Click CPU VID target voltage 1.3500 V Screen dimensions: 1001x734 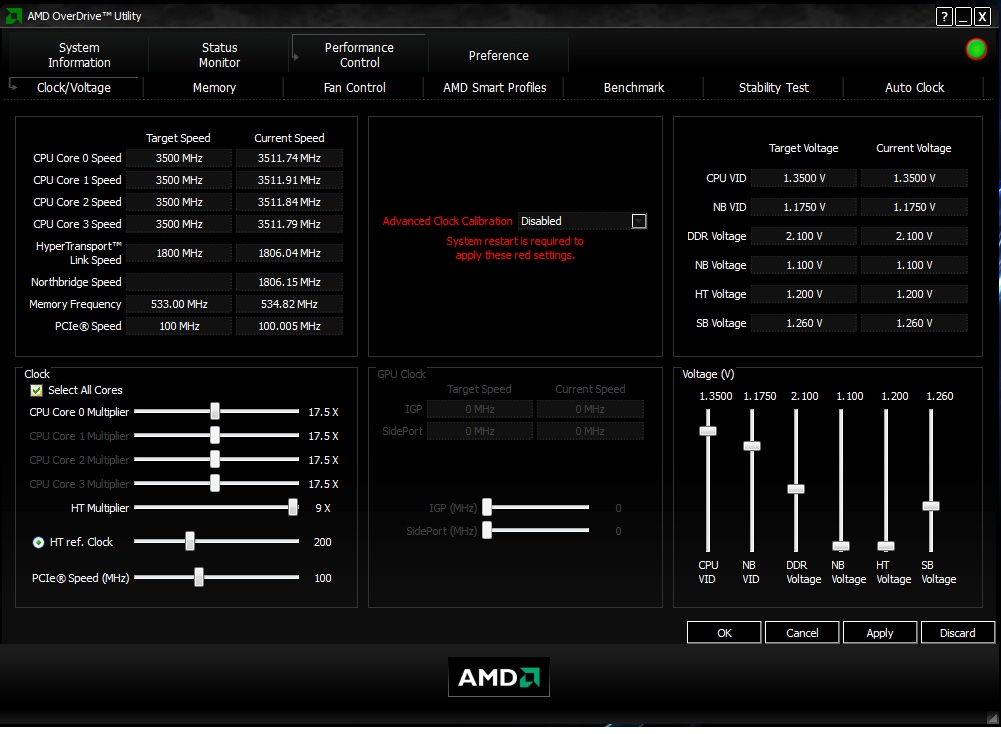[x=804, y=178]
